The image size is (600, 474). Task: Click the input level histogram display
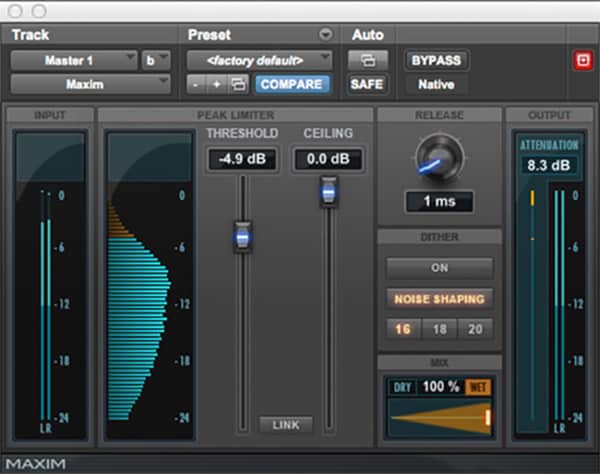(150, 285)
